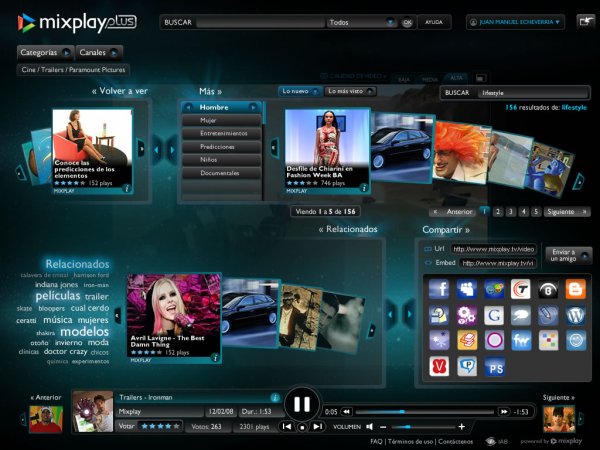600x450 pixels.
Task: Show info for Avril Lavigne video
Action: (x=215, y=358)
